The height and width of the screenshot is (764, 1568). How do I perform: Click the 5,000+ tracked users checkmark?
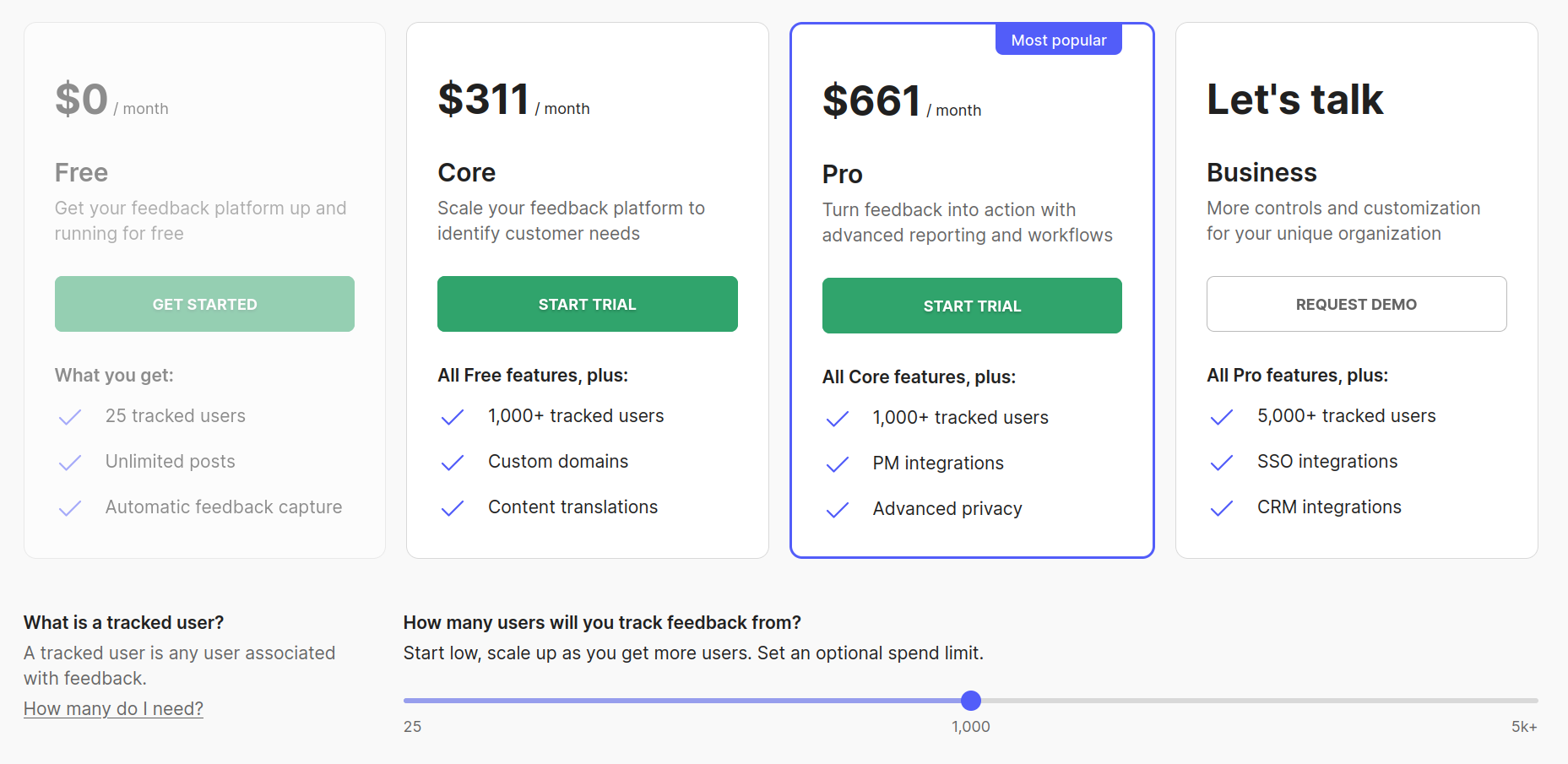(x=1222, y=416)
